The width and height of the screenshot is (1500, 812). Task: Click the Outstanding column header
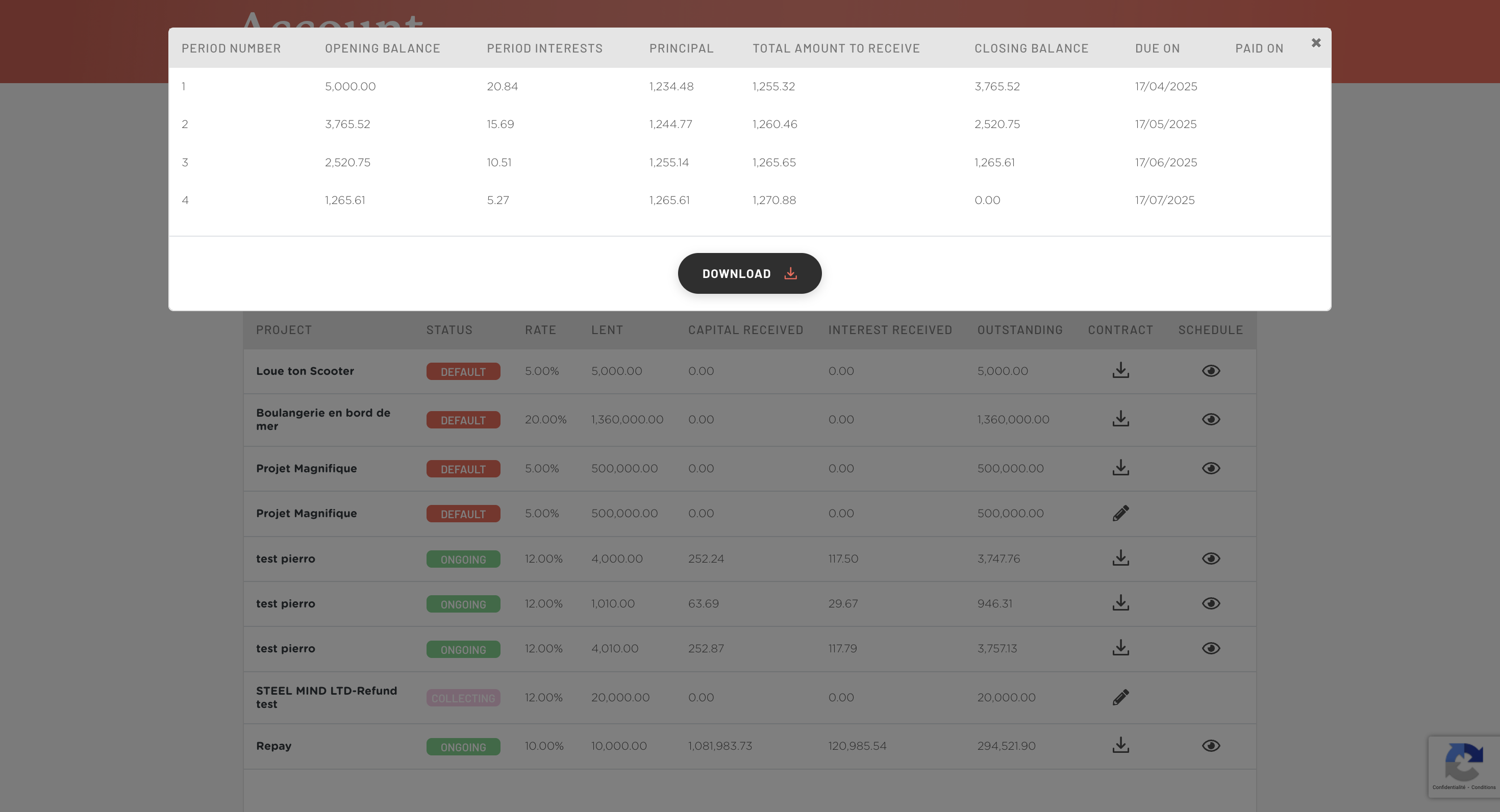click(1019, 330)
